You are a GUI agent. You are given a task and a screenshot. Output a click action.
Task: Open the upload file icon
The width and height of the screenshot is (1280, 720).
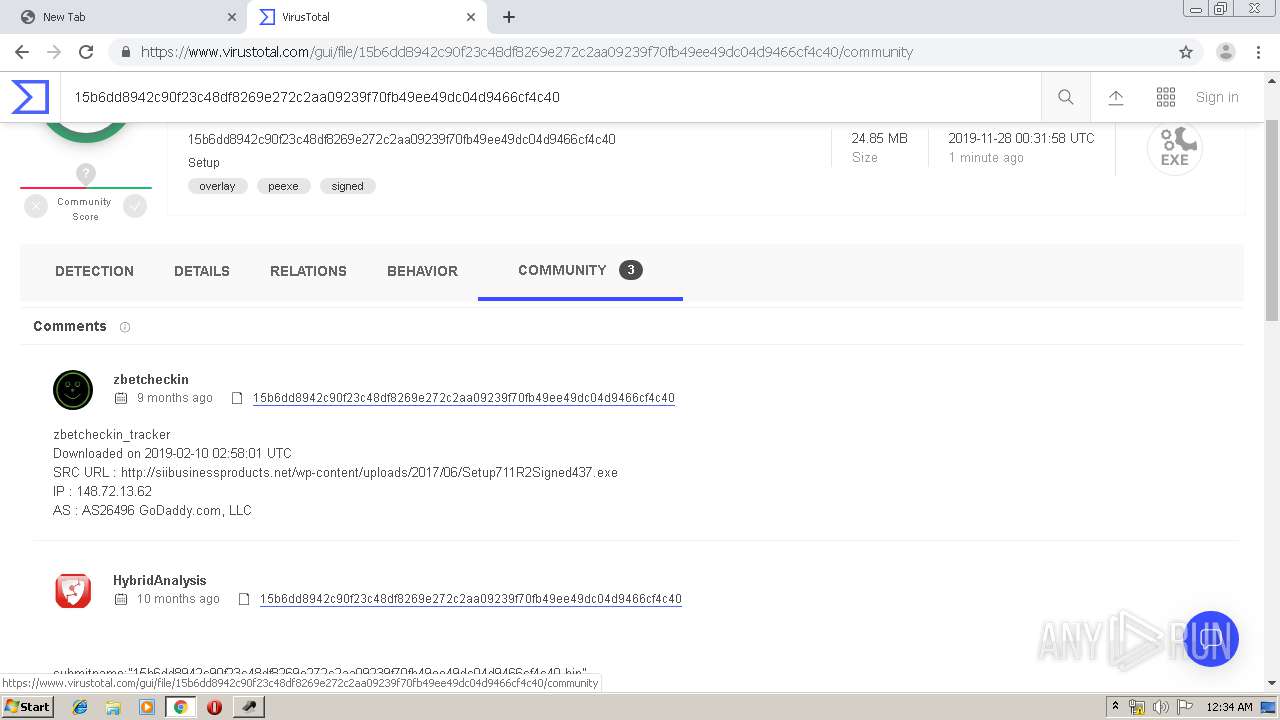pyautogui.click(x=1116, y=97)
